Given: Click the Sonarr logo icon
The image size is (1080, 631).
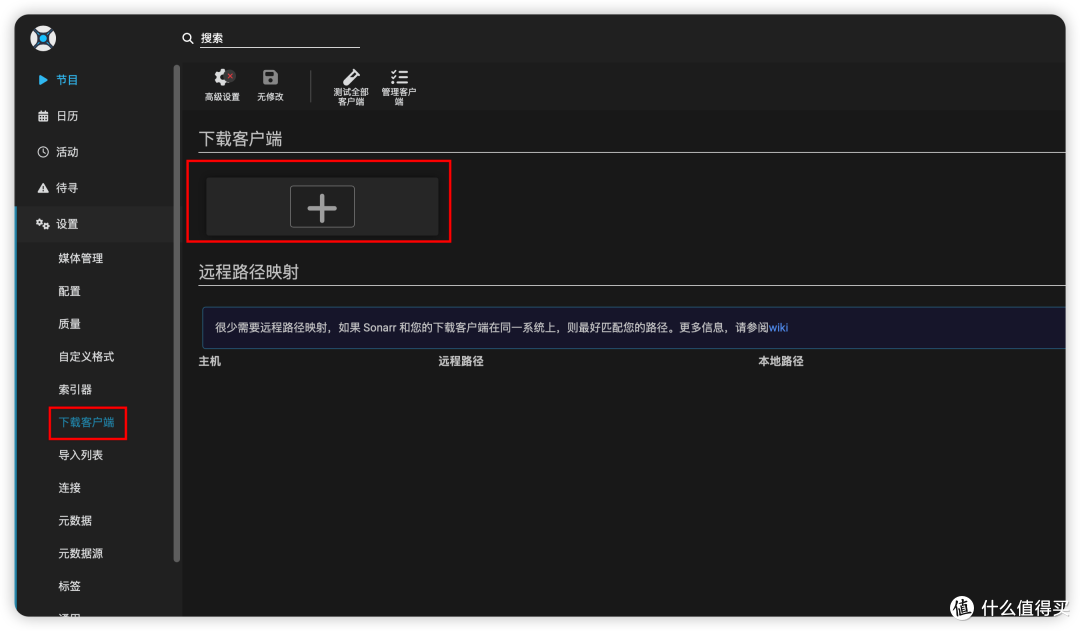Looking at the screenshot, I should tap(43, 39).
